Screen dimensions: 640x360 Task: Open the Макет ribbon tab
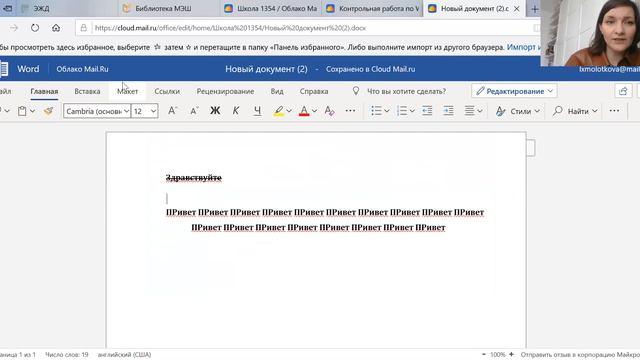coord(127,91)
